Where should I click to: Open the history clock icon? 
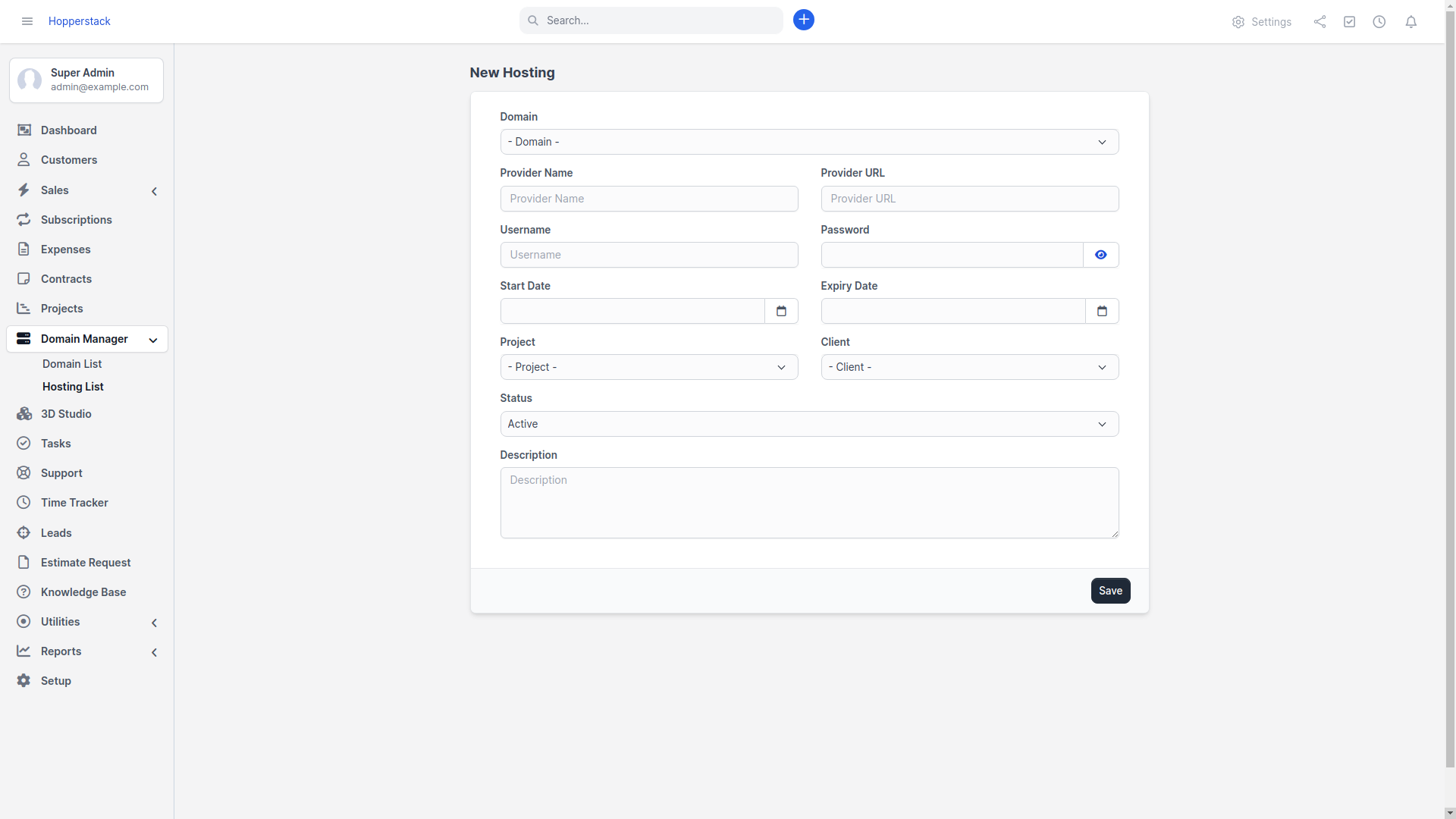coord(1379,21)
